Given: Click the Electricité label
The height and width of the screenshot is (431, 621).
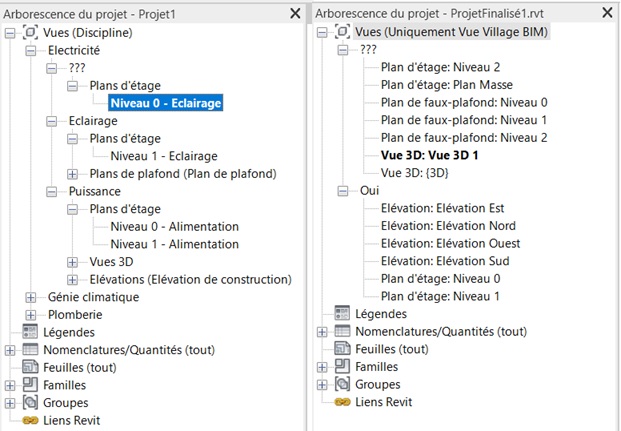Looking at the screenshot, I should [74, 50].
